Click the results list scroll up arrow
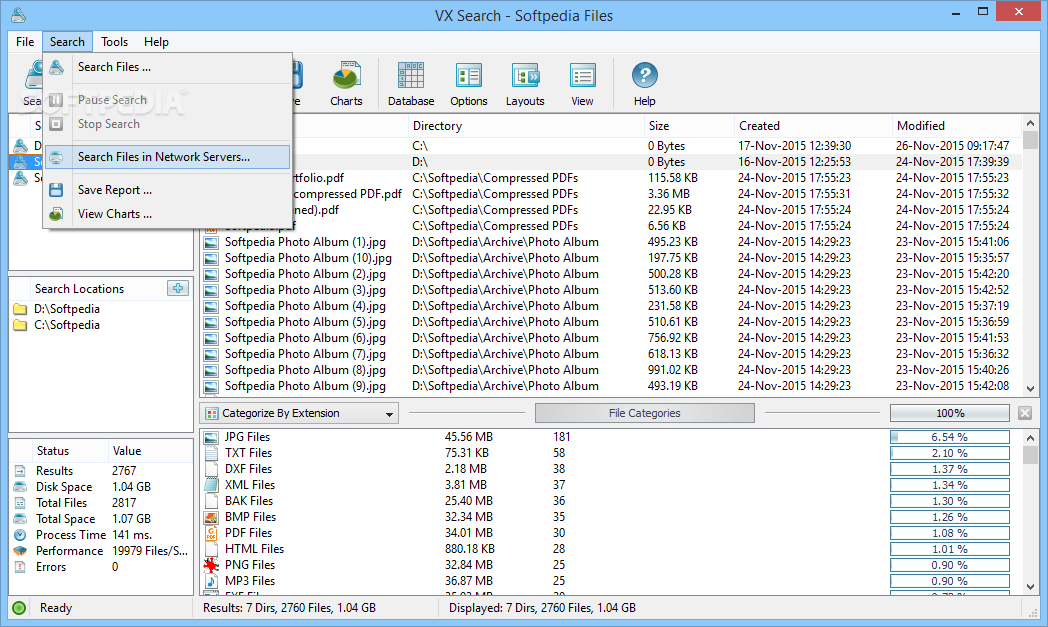The height and width of the screenshot is (627, 1048). tap(1030, 124)
